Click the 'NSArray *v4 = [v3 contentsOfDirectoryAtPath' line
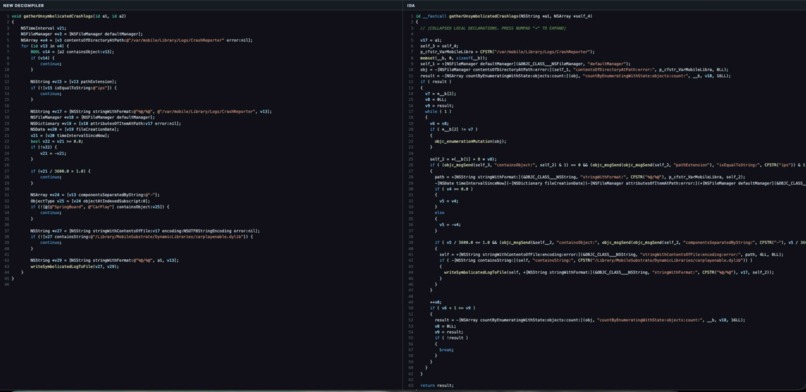Viewport: 806px width, 392px height. coord(137,40)
